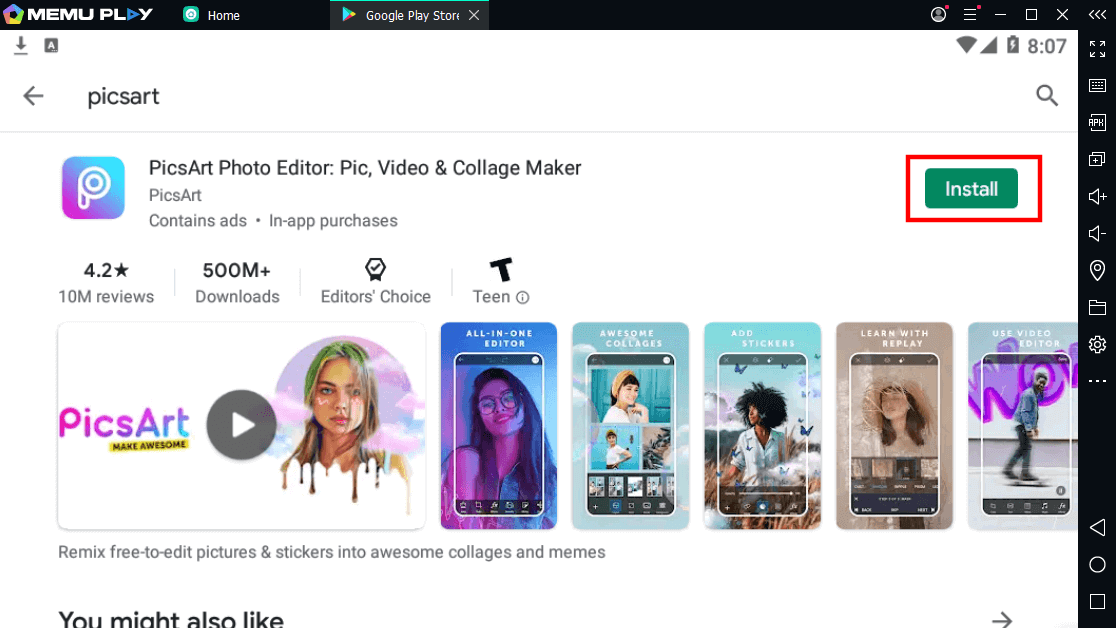1116x628 pixels.
Task: Open the keyboard mapping icon
Action: [x=1097, y=85]
